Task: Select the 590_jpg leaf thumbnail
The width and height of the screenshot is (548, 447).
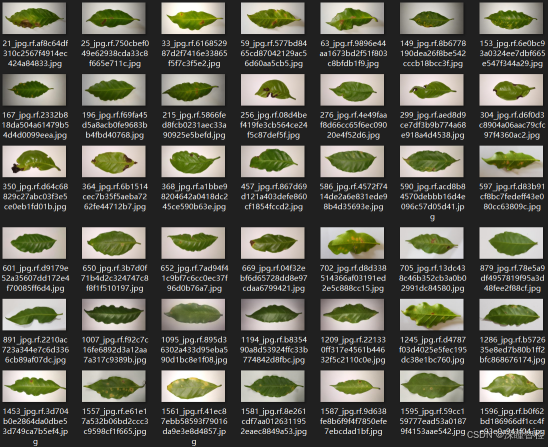Action: click(432, 161)
